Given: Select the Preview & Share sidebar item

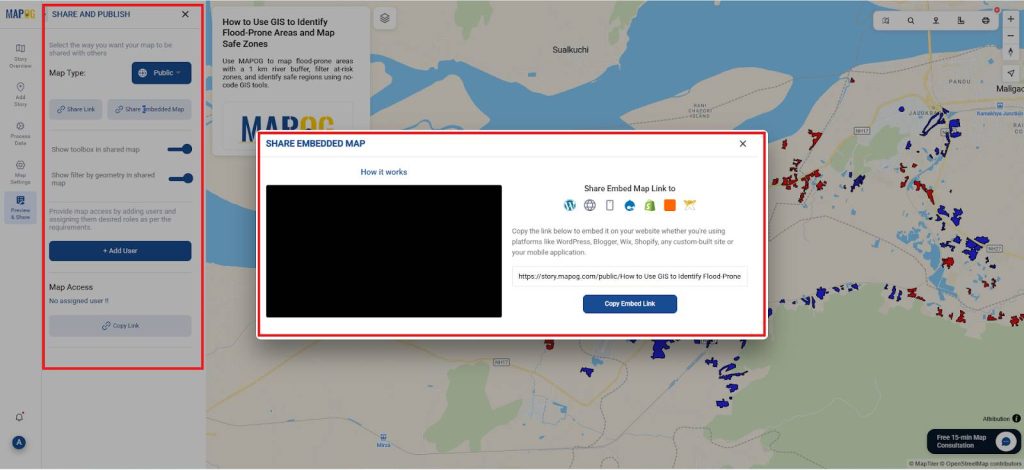Looking at the screenshot, I should point(20,208).
